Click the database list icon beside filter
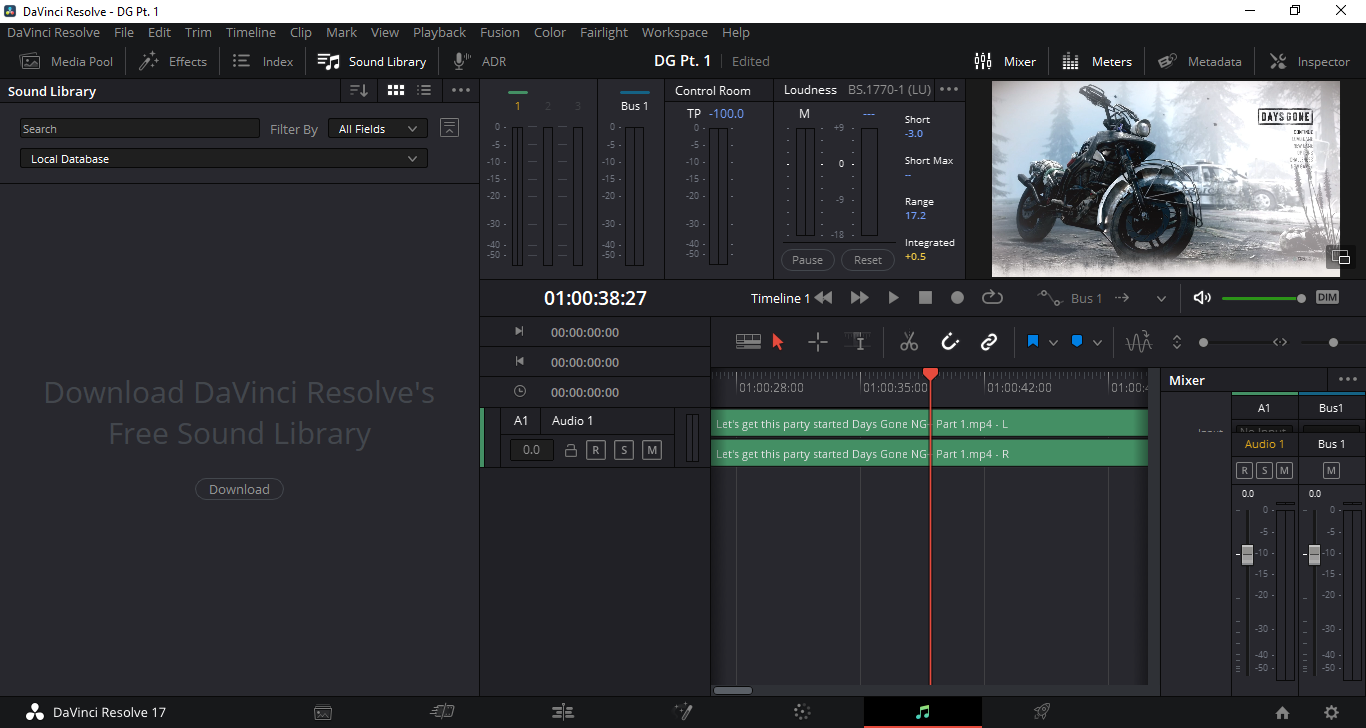The height and width of the screenshot is (728, 1366). [450, 128]
